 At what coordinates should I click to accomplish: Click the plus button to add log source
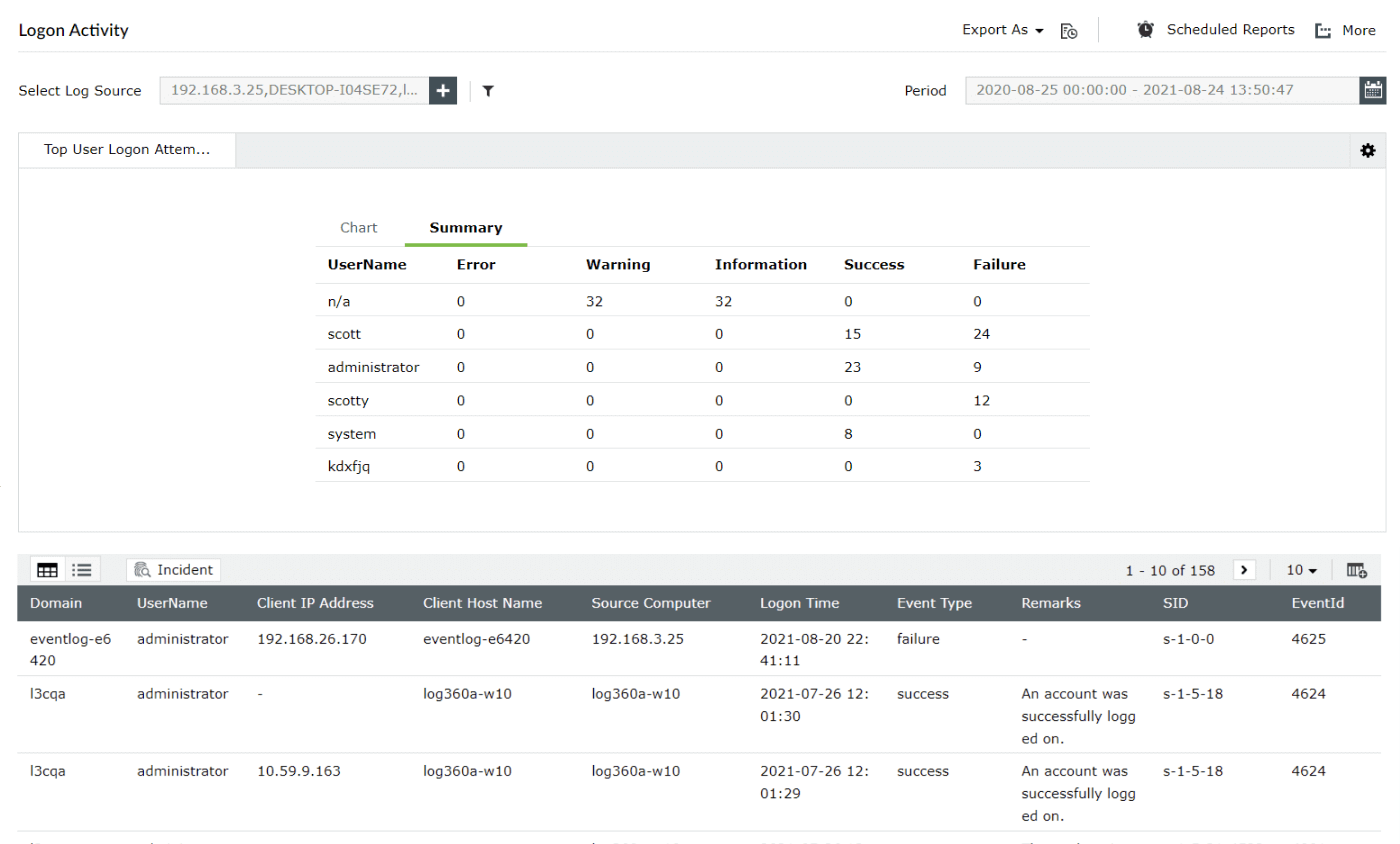coord(443,90)
